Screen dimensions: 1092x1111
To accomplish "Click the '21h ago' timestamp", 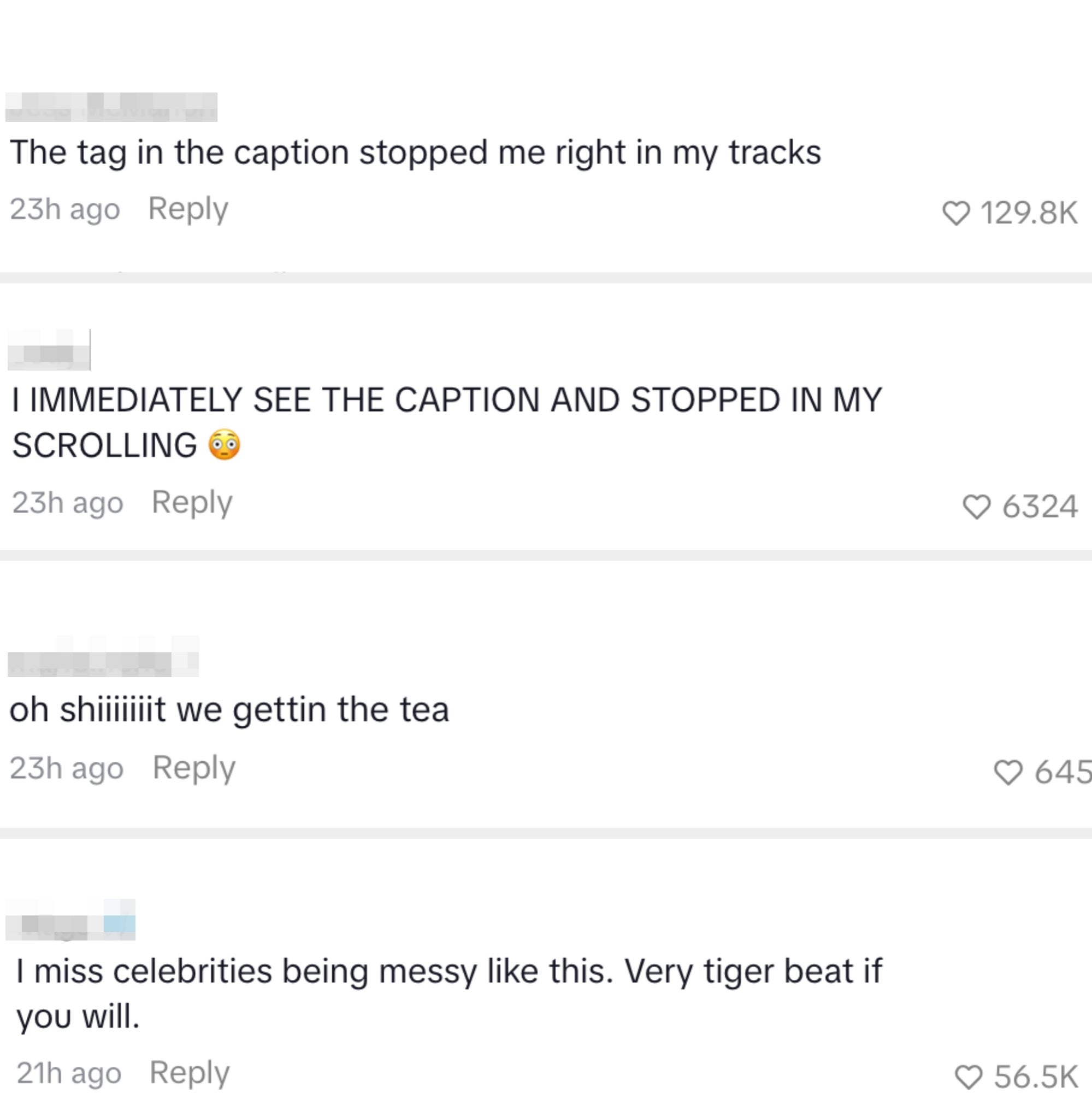I will [69, 1073].
